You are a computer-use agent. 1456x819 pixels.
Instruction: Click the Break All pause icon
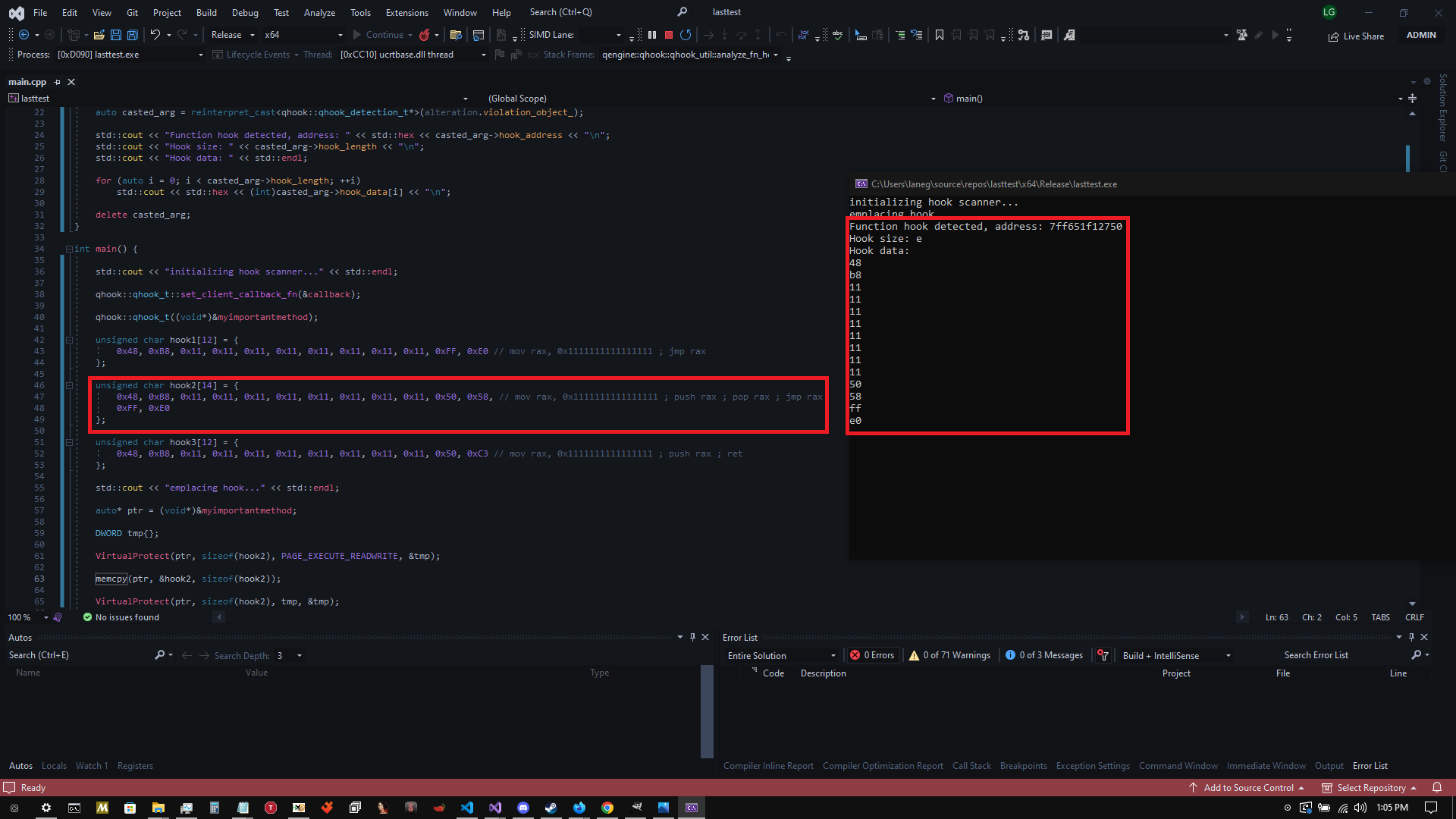[x=651, y=35]
